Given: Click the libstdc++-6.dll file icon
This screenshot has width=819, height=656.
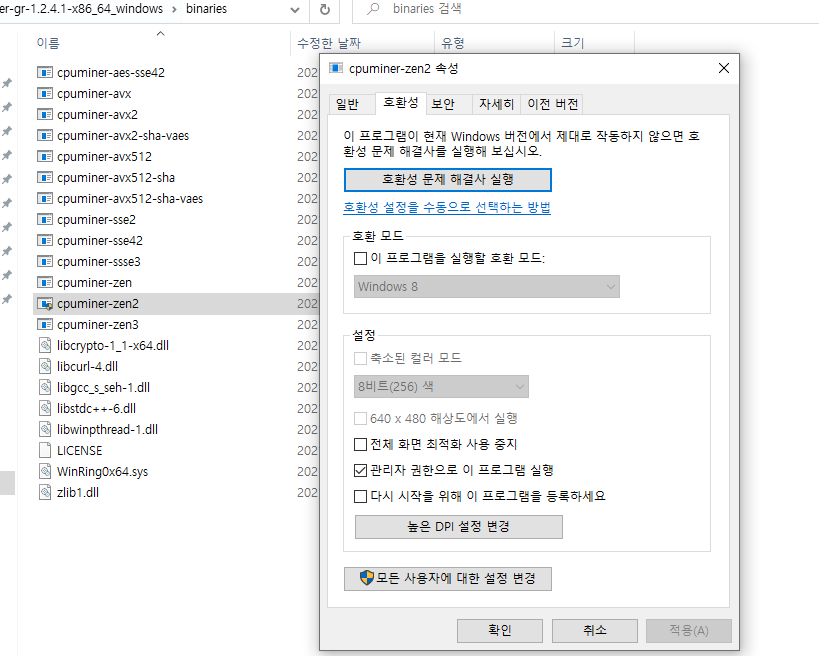Looking at the screenshot, I should coord(45,408).
